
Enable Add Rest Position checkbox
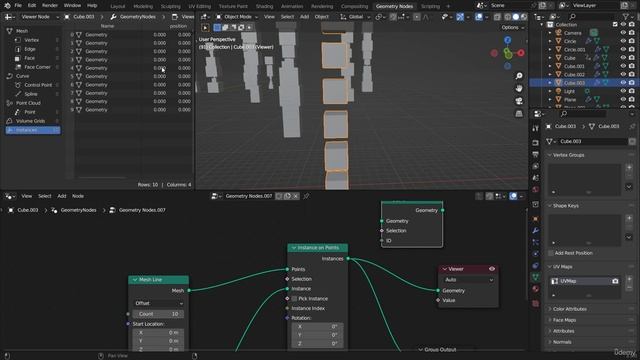click(551, 253)
